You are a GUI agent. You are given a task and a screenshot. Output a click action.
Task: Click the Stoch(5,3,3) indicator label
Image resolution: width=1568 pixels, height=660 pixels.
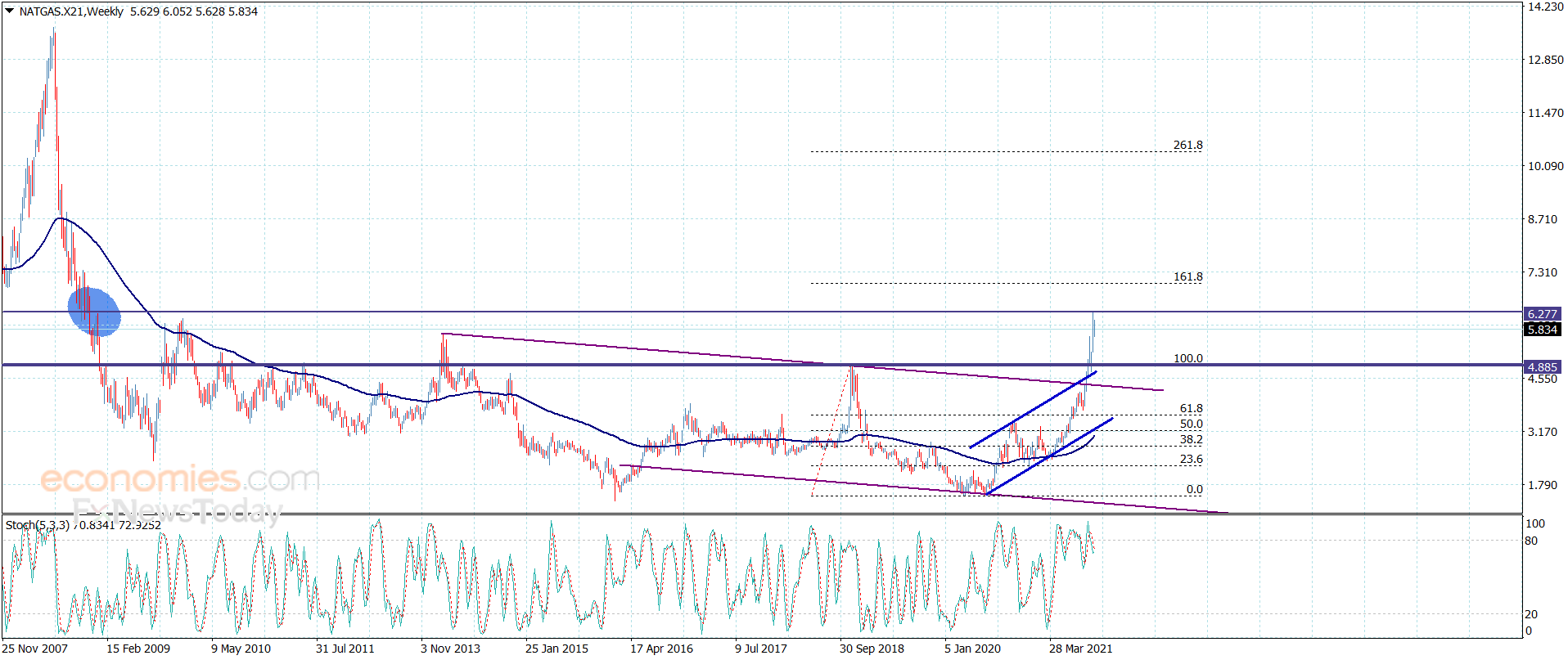(38, 525)
